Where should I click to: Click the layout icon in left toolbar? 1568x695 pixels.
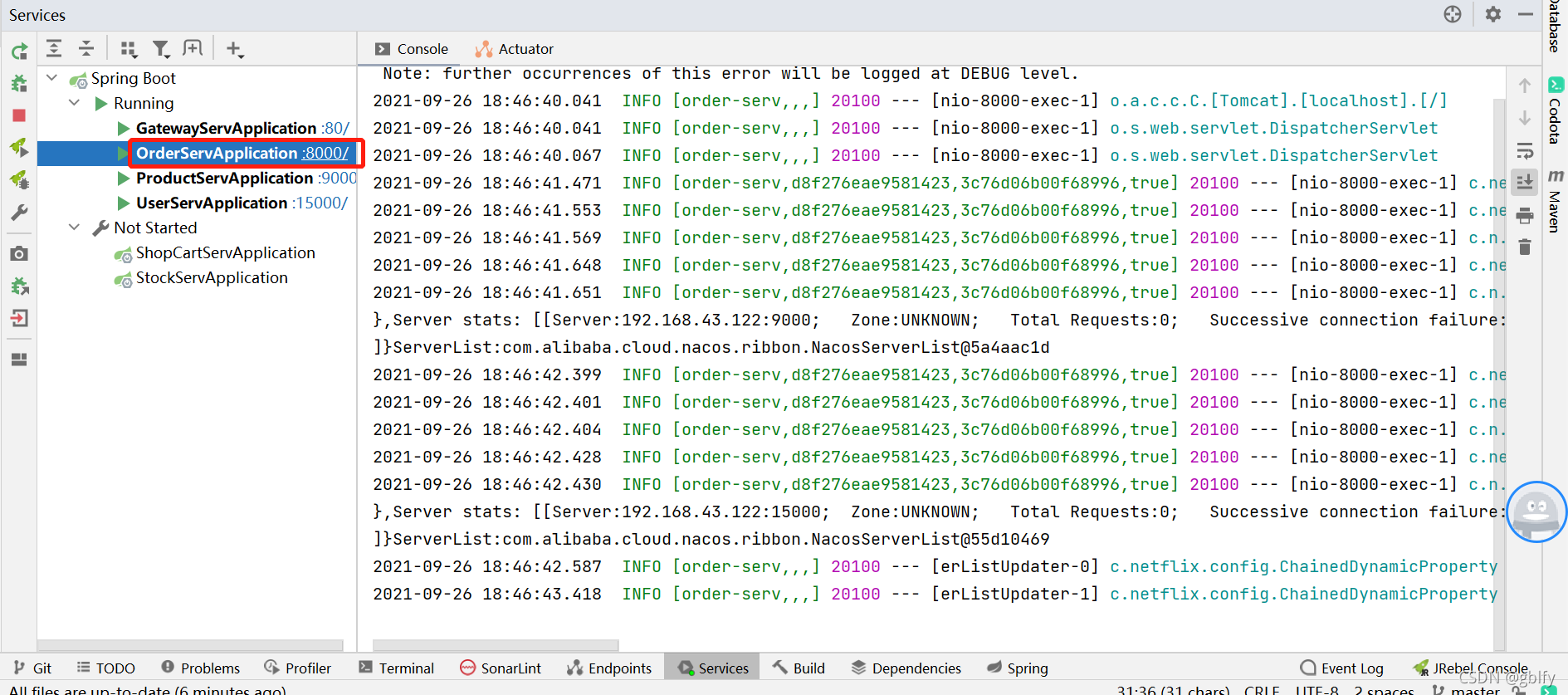[19, 360]
